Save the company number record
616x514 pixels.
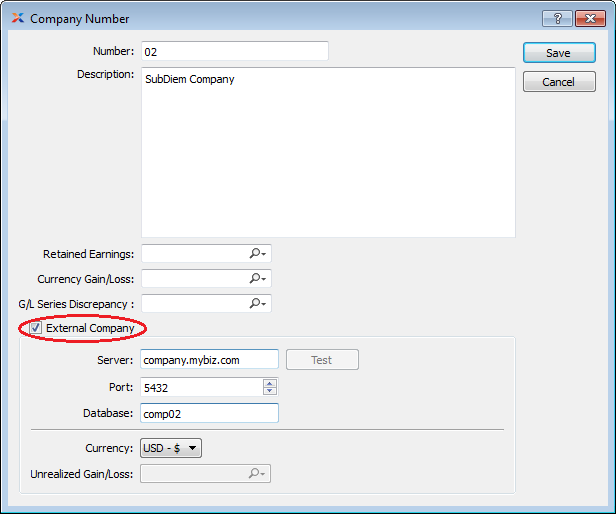click(x=558, y=53)
